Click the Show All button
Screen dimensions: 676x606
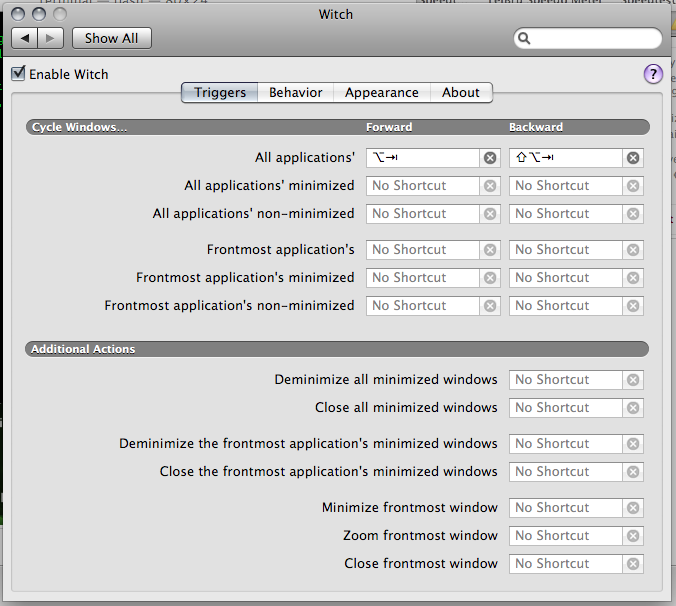pyautogui.click(x=111, y=38)
